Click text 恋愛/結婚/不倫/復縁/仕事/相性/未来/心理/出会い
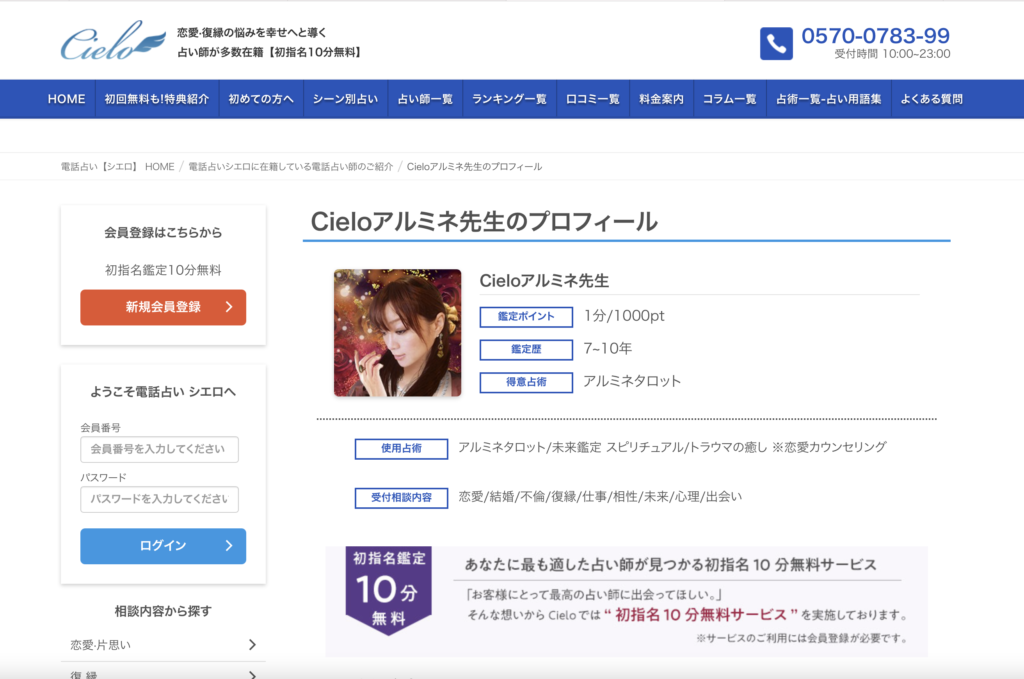The image size is (1024, 679). point(600,497)
